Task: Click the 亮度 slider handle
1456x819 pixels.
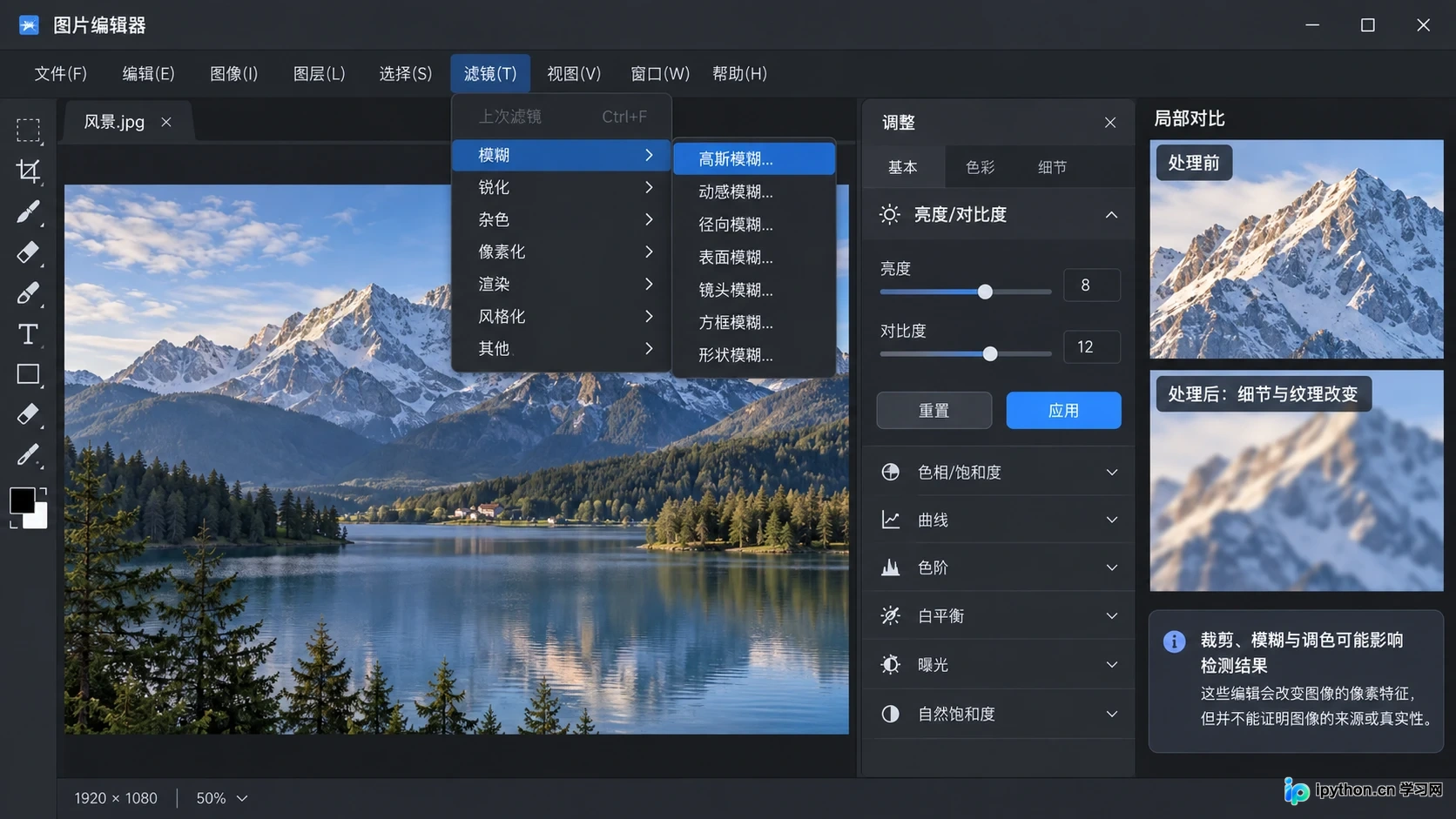Action: coord(985,292)
